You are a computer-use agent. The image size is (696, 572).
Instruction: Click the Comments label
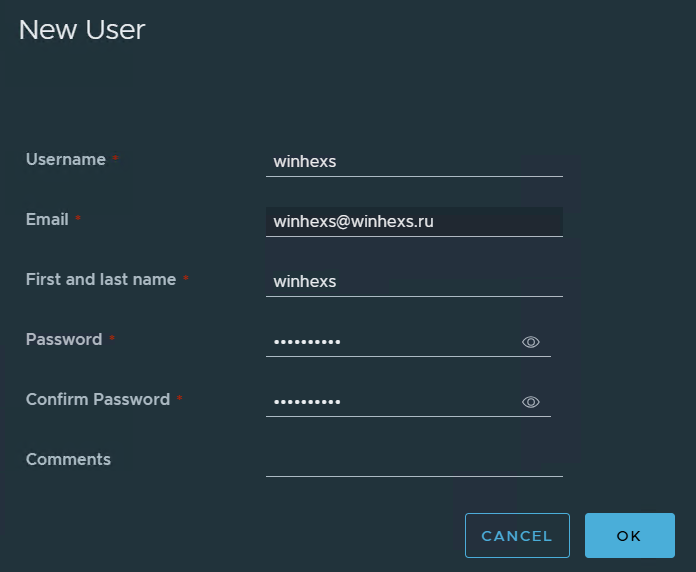point(68,459)
